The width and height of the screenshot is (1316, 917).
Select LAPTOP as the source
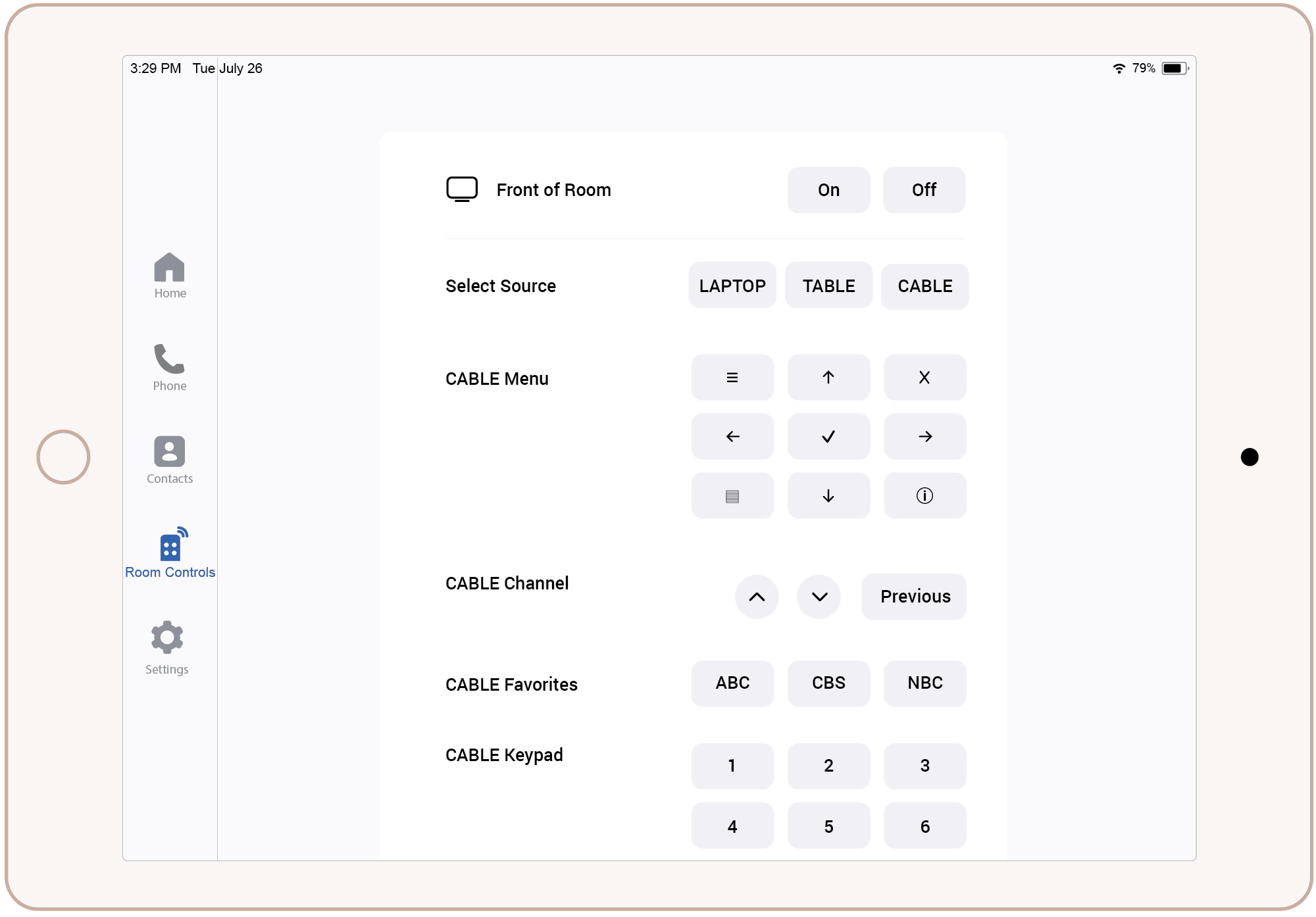click(732, 285)
